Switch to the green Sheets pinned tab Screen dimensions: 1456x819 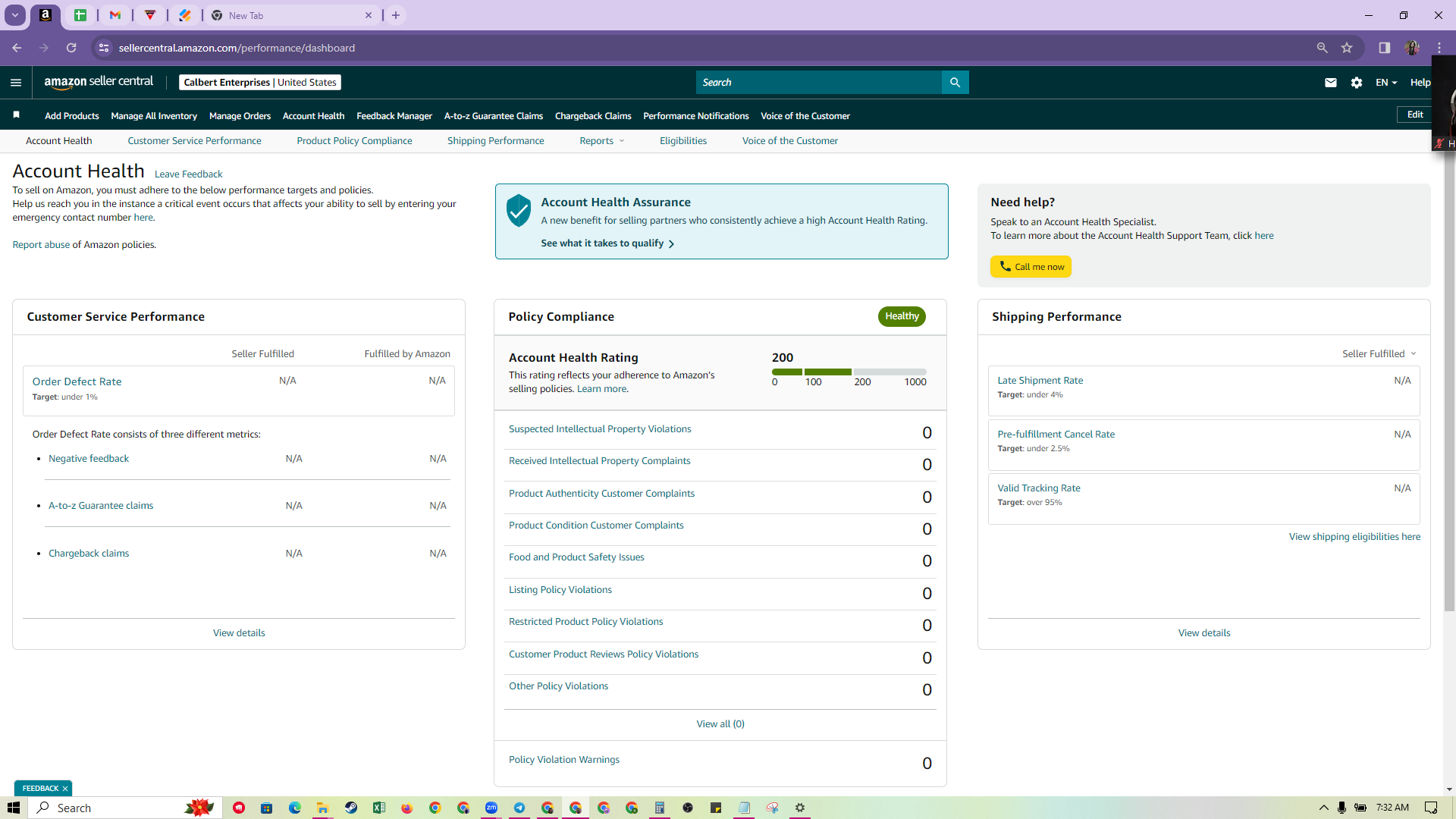tap(80, 15)
